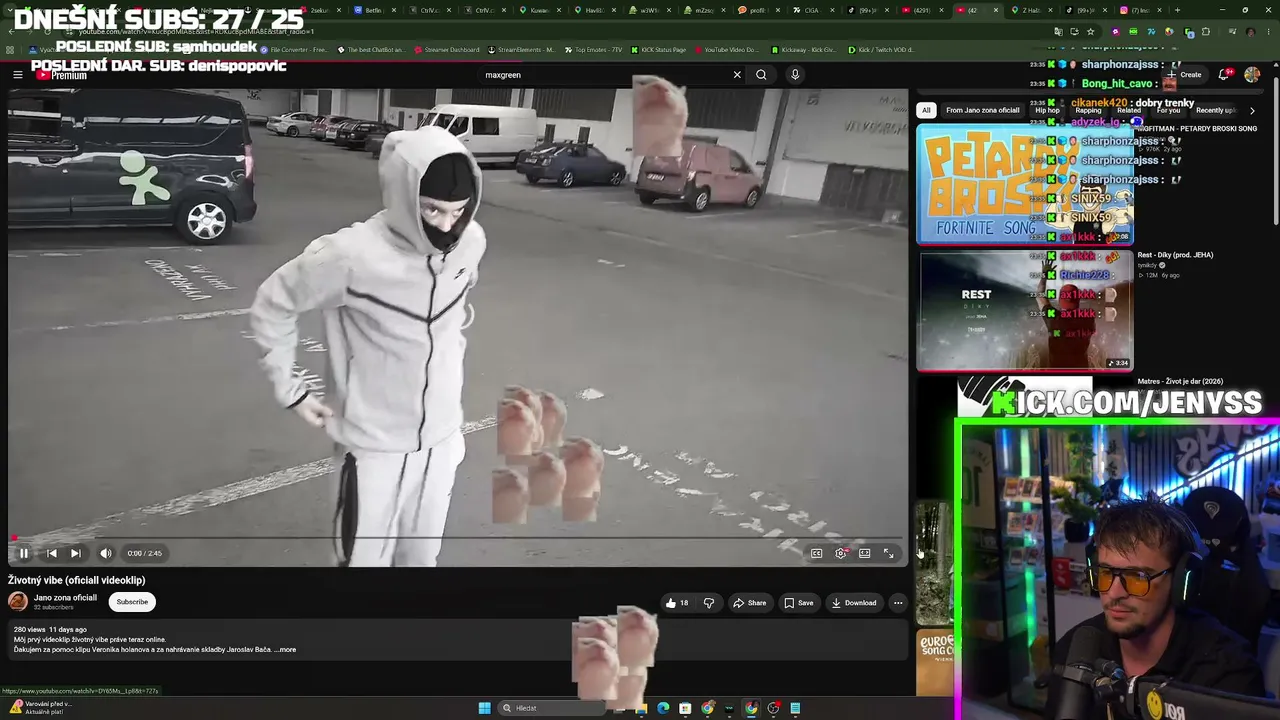Bookmark this page star icon

click(x=1090, y=31)
